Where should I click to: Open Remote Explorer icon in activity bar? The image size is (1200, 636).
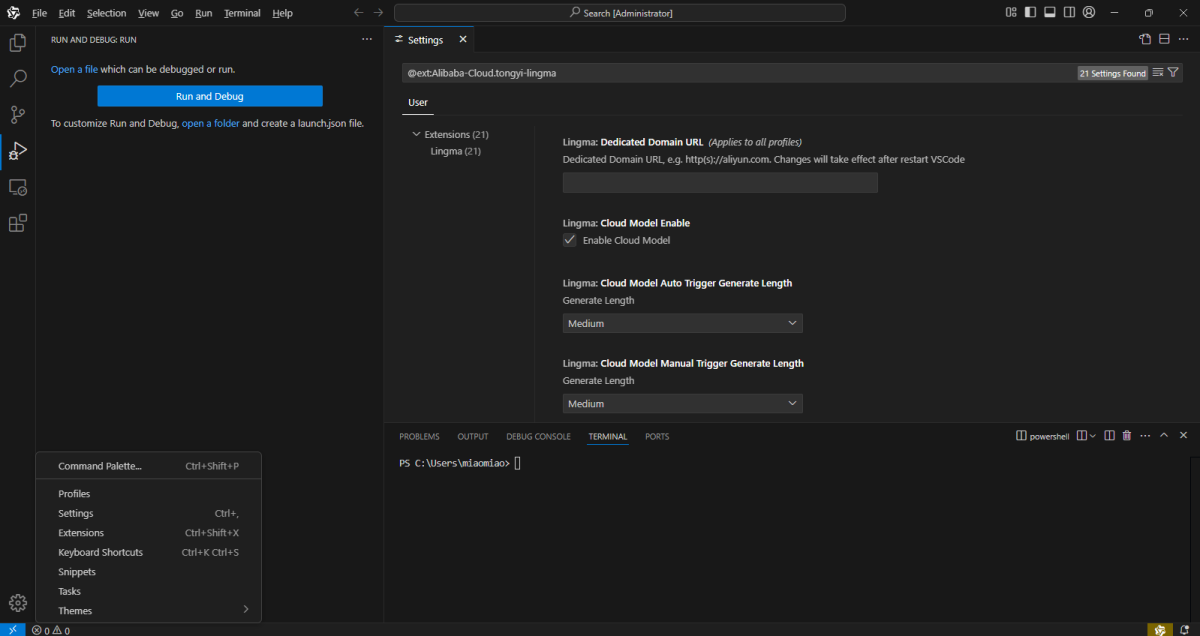17,187
